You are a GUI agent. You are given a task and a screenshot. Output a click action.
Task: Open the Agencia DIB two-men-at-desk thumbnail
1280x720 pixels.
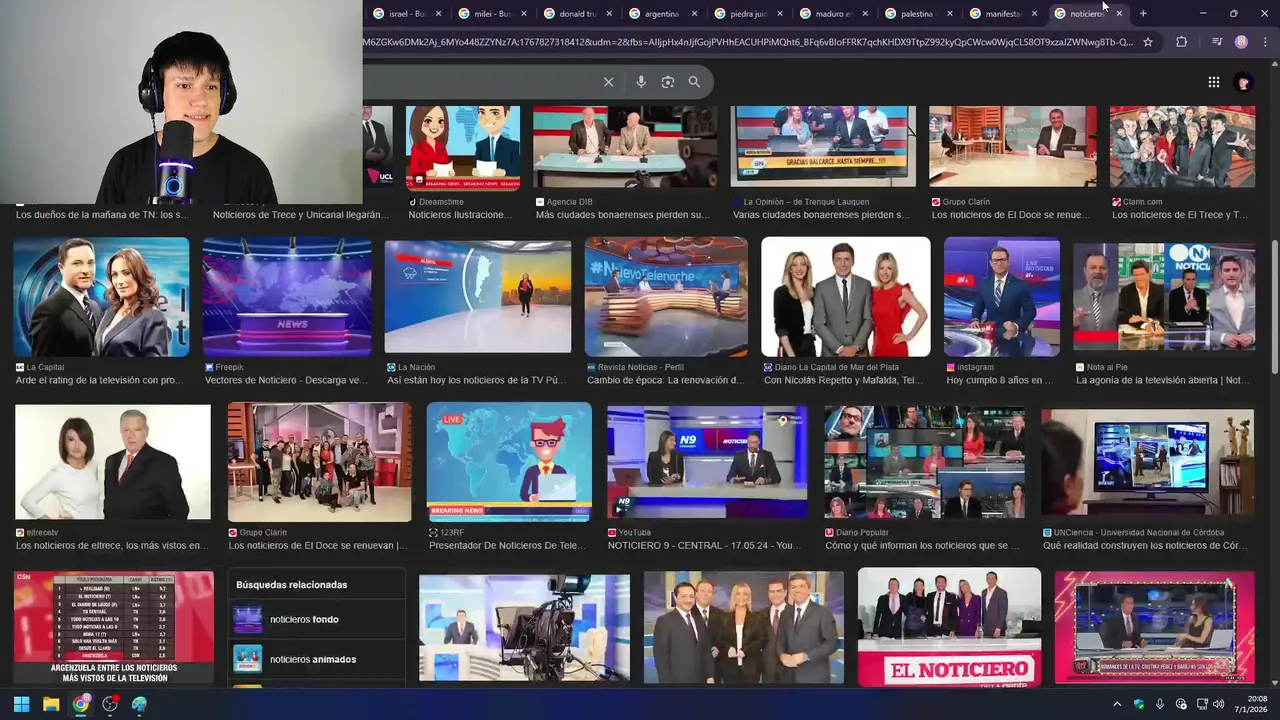coord(625,147)
